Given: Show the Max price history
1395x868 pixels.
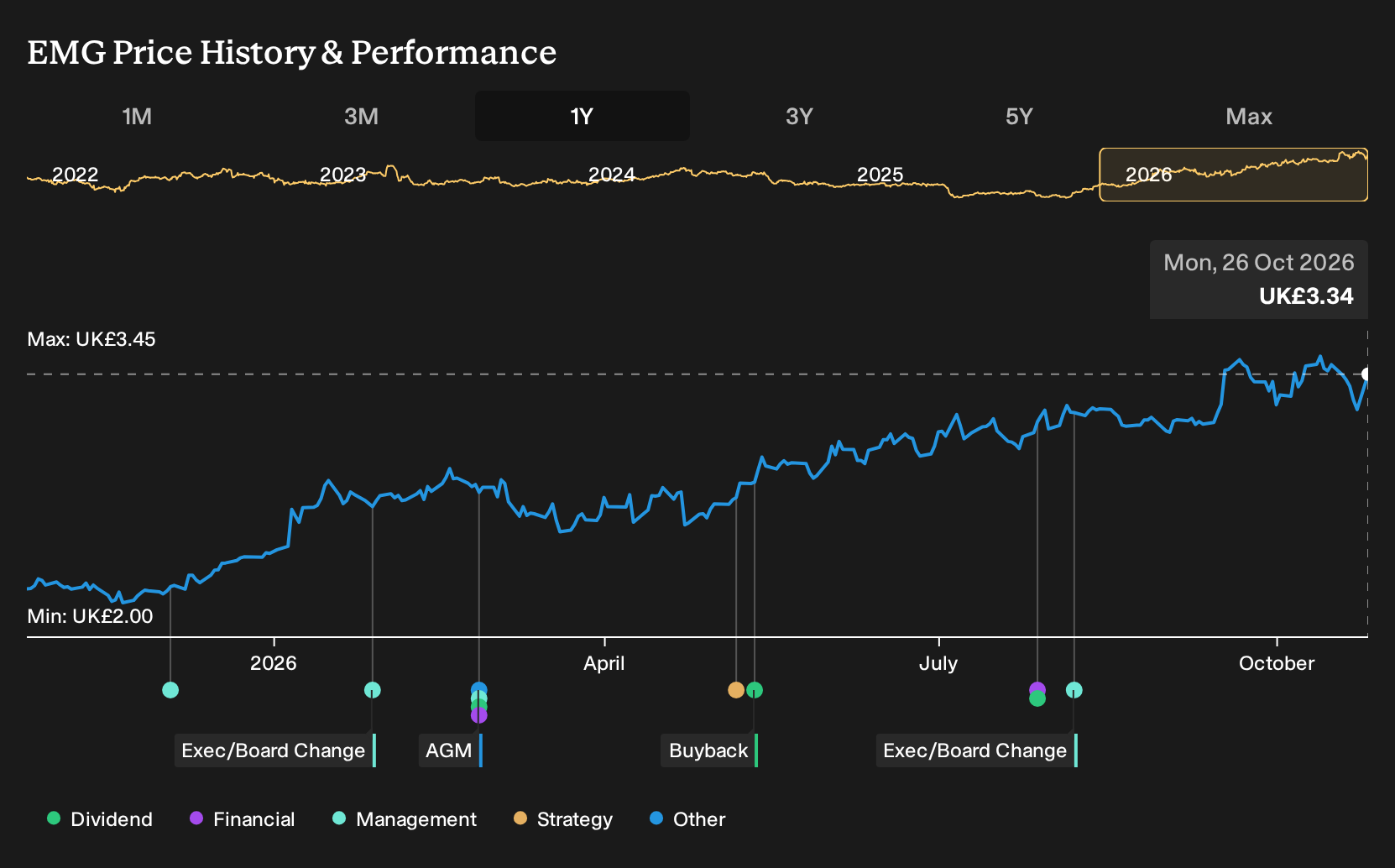Looking at the screenshot, I should (1249, 116).
